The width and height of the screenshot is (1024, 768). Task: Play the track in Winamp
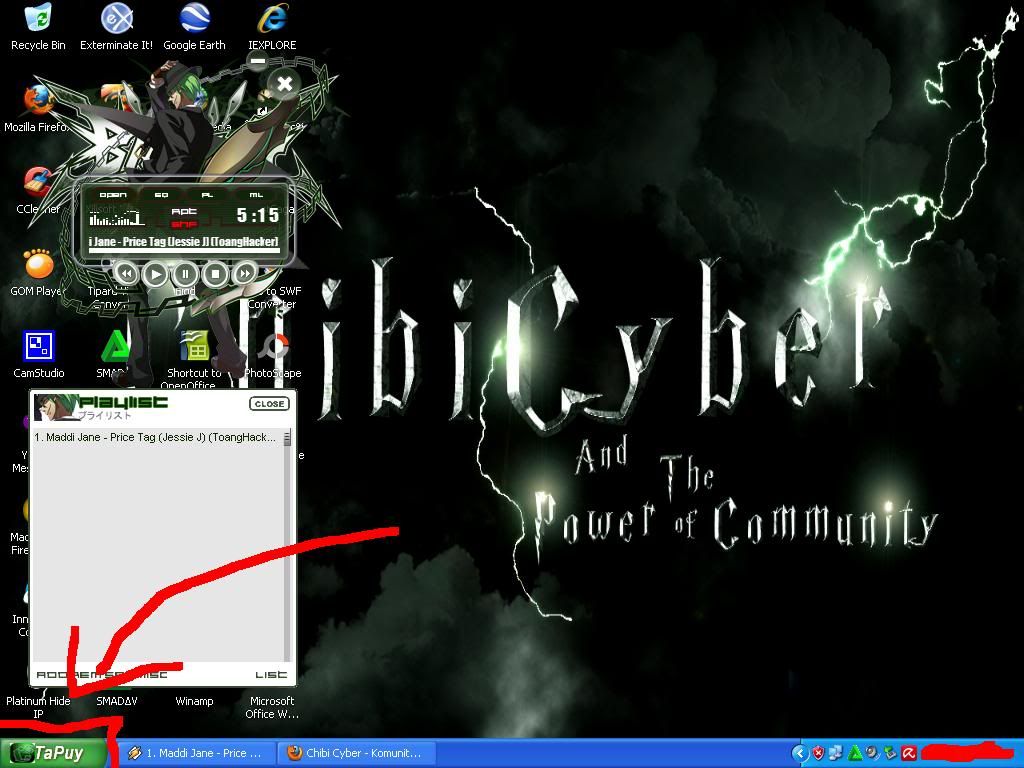pos(155,274)
